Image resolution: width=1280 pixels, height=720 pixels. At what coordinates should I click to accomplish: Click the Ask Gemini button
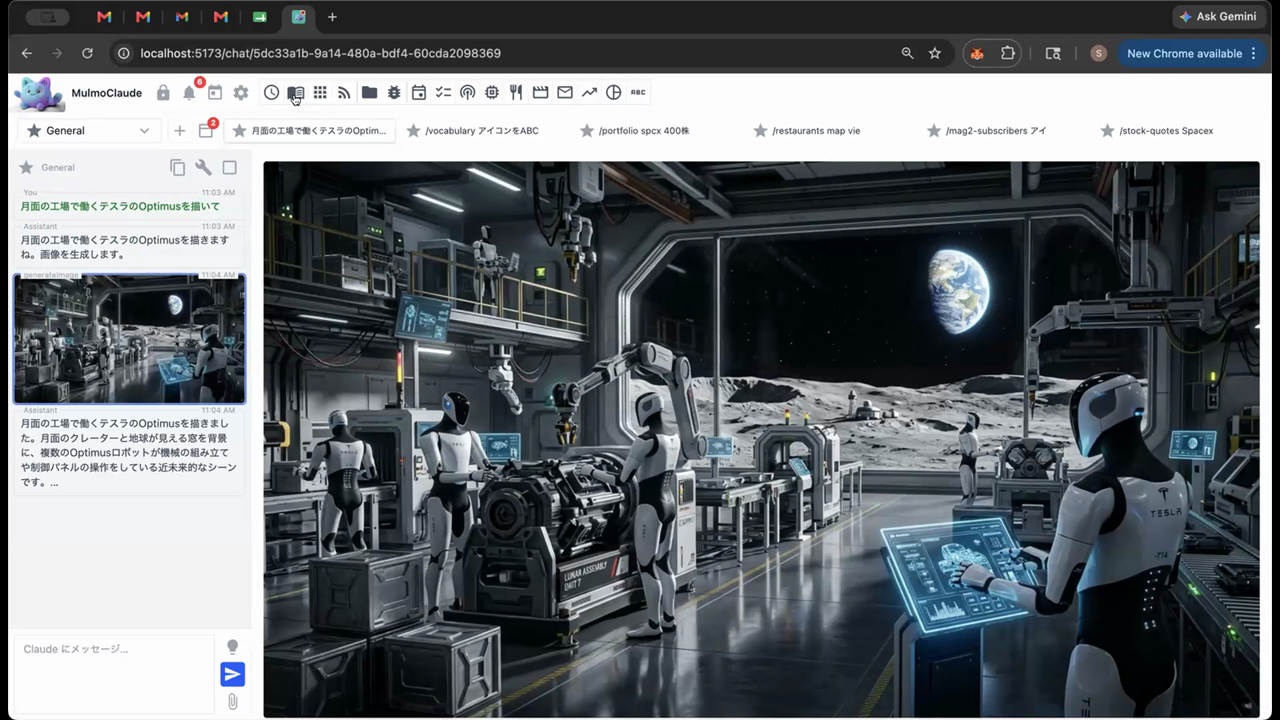1217,16
